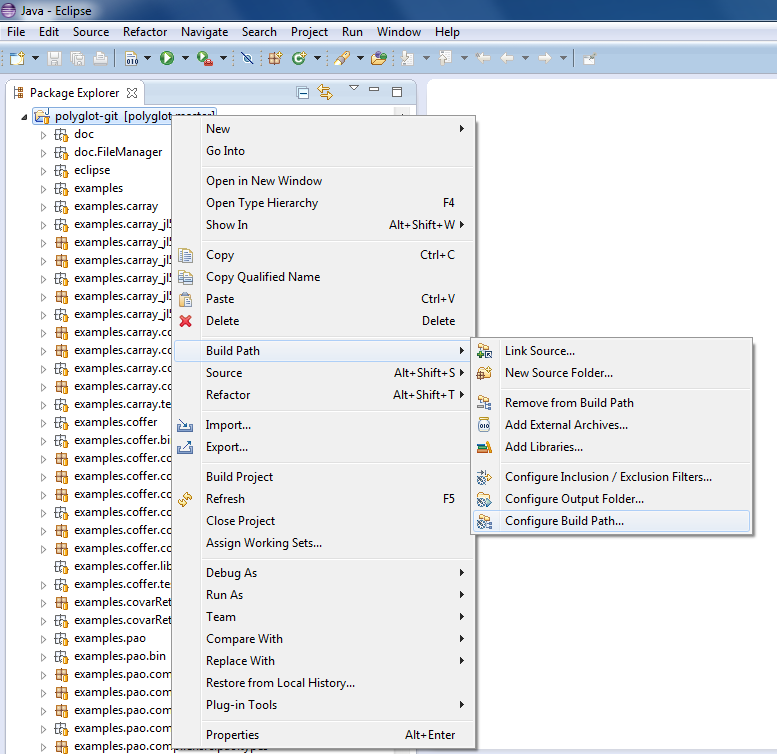Image resolution: width=777 pixels, height=754 pixels.
Task: Click the Run green play toolbar icon
Action: [x=167, y=59]
